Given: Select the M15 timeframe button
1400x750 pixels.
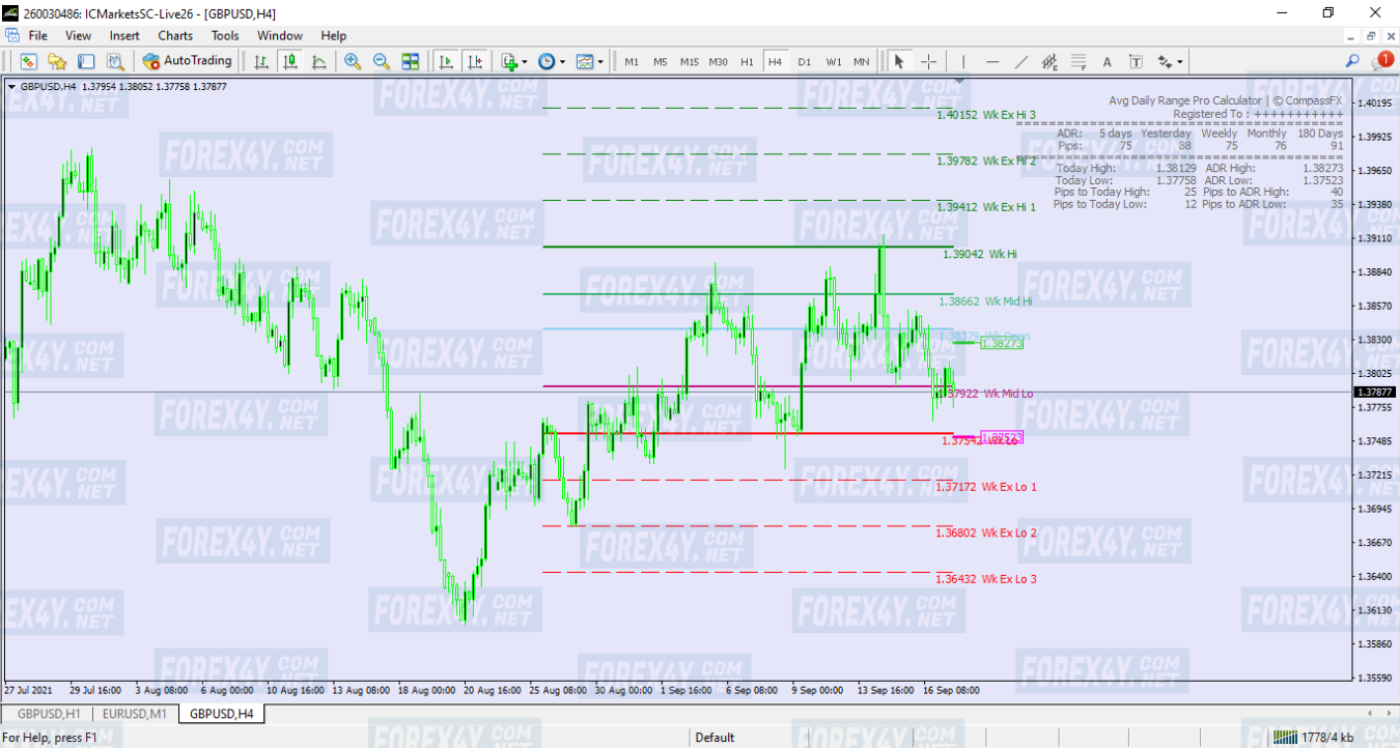Looking at the screenshot, I should tap(689, 61).
